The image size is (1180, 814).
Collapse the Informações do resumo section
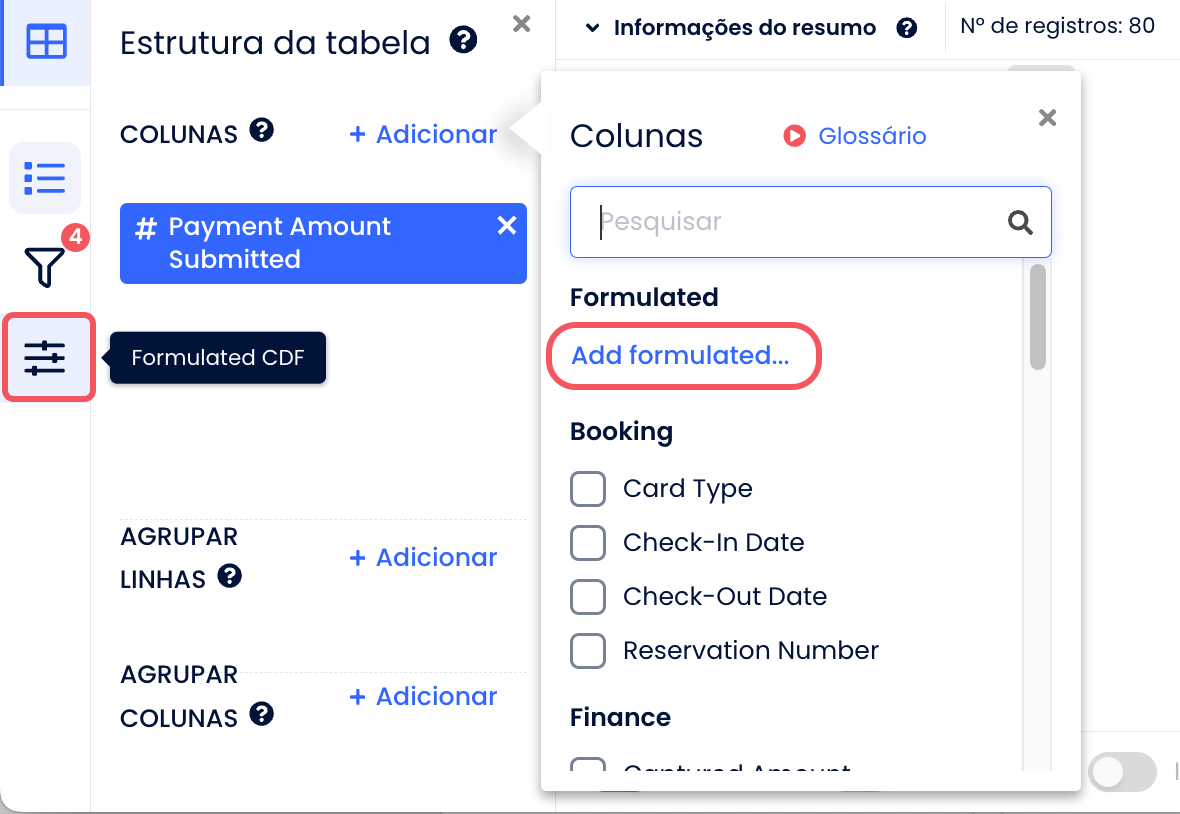(x=593, y=28)
